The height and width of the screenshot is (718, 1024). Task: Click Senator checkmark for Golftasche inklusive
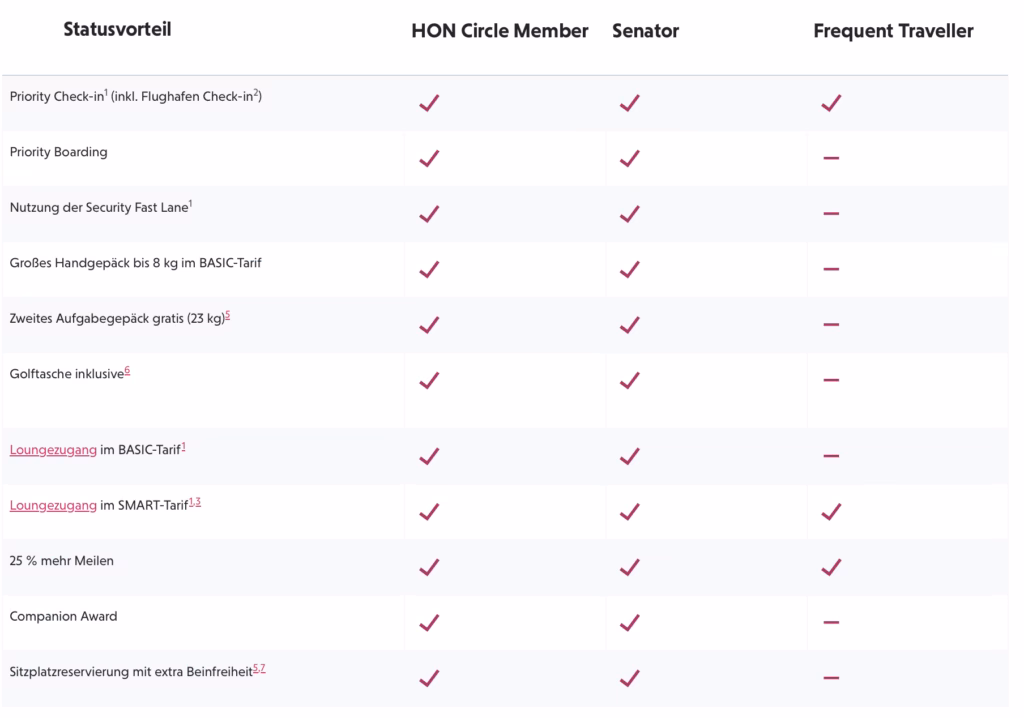pyautogui.click(x=629, y=380)
